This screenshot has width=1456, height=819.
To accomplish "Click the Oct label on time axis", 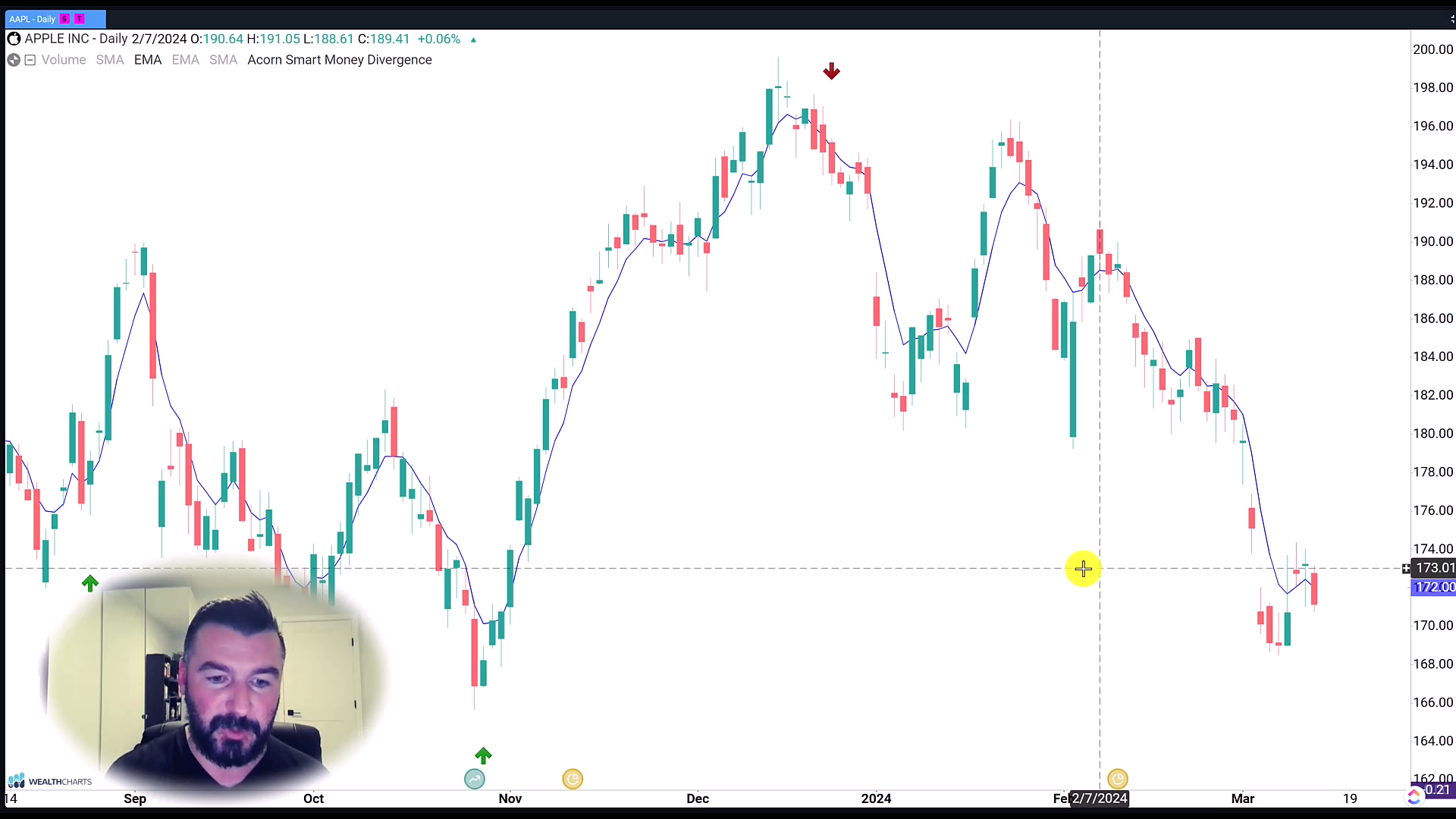I will tap(313, 798).
